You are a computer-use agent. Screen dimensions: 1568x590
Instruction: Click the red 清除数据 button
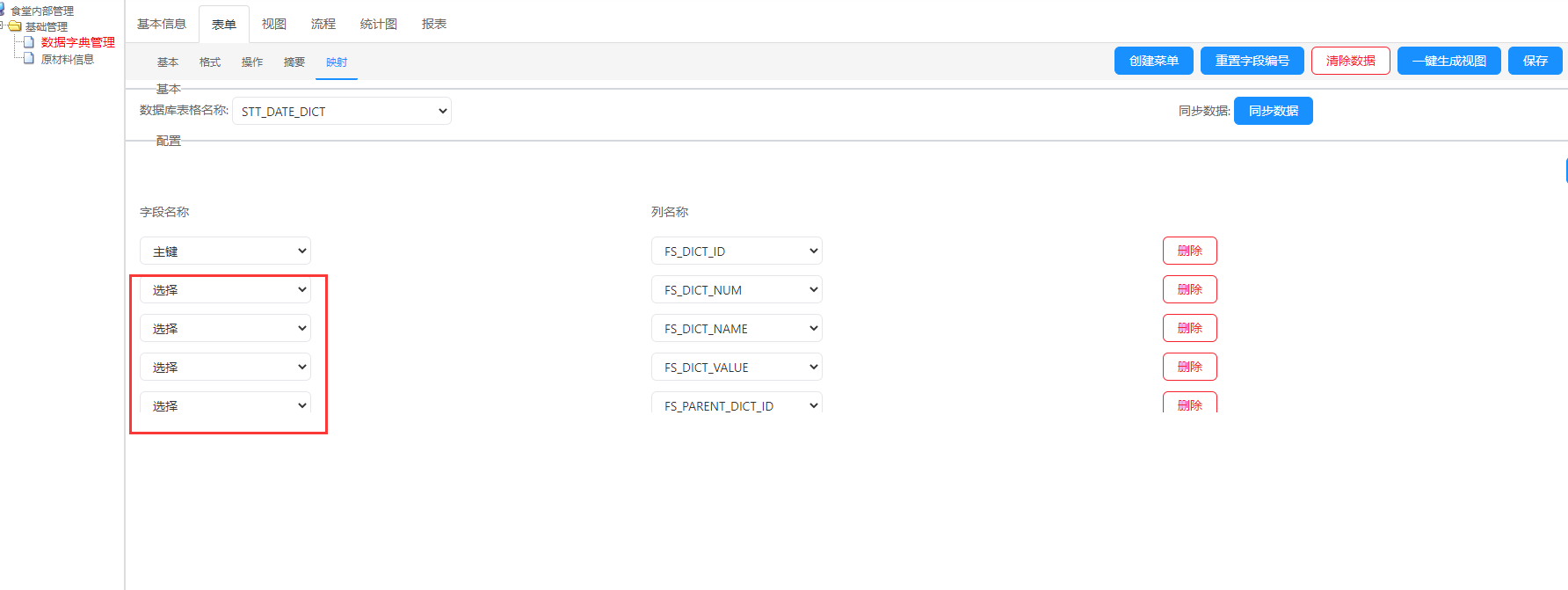[x=1351, y=61]
